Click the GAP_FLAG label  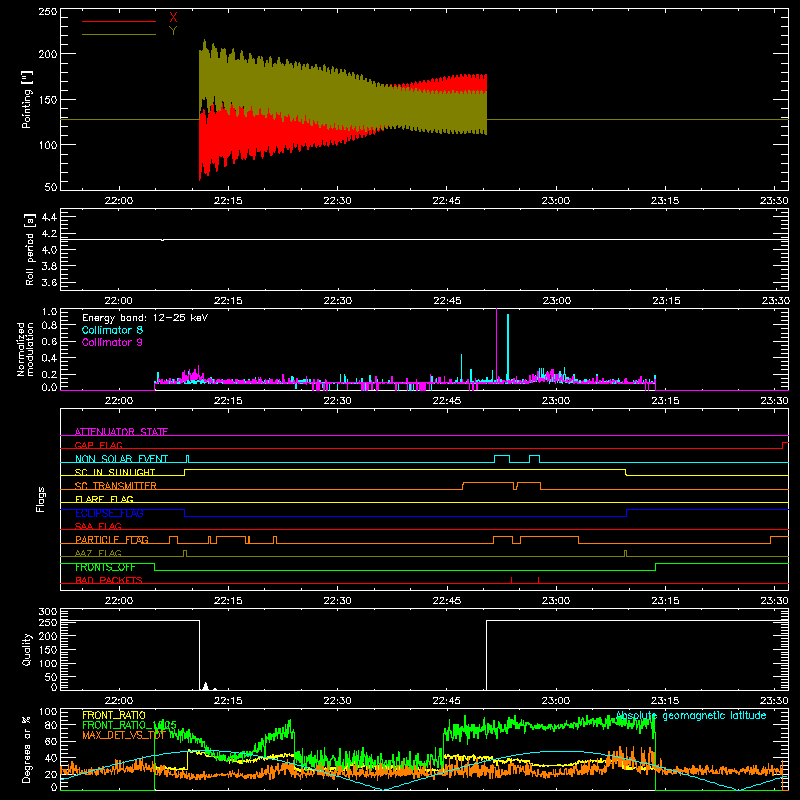[98, 445]
